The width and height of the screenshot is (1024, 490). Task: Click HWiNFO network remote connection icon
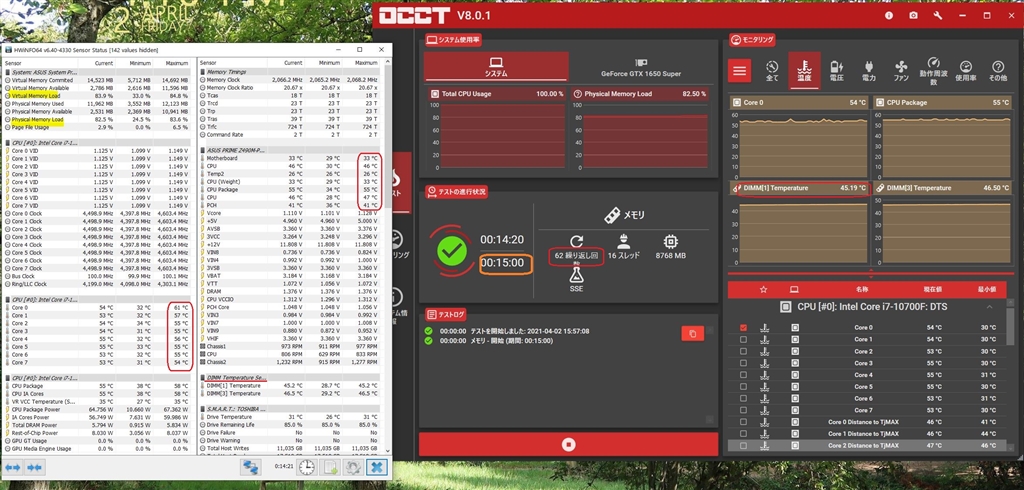pyautogui.click(x=250, y=467)
